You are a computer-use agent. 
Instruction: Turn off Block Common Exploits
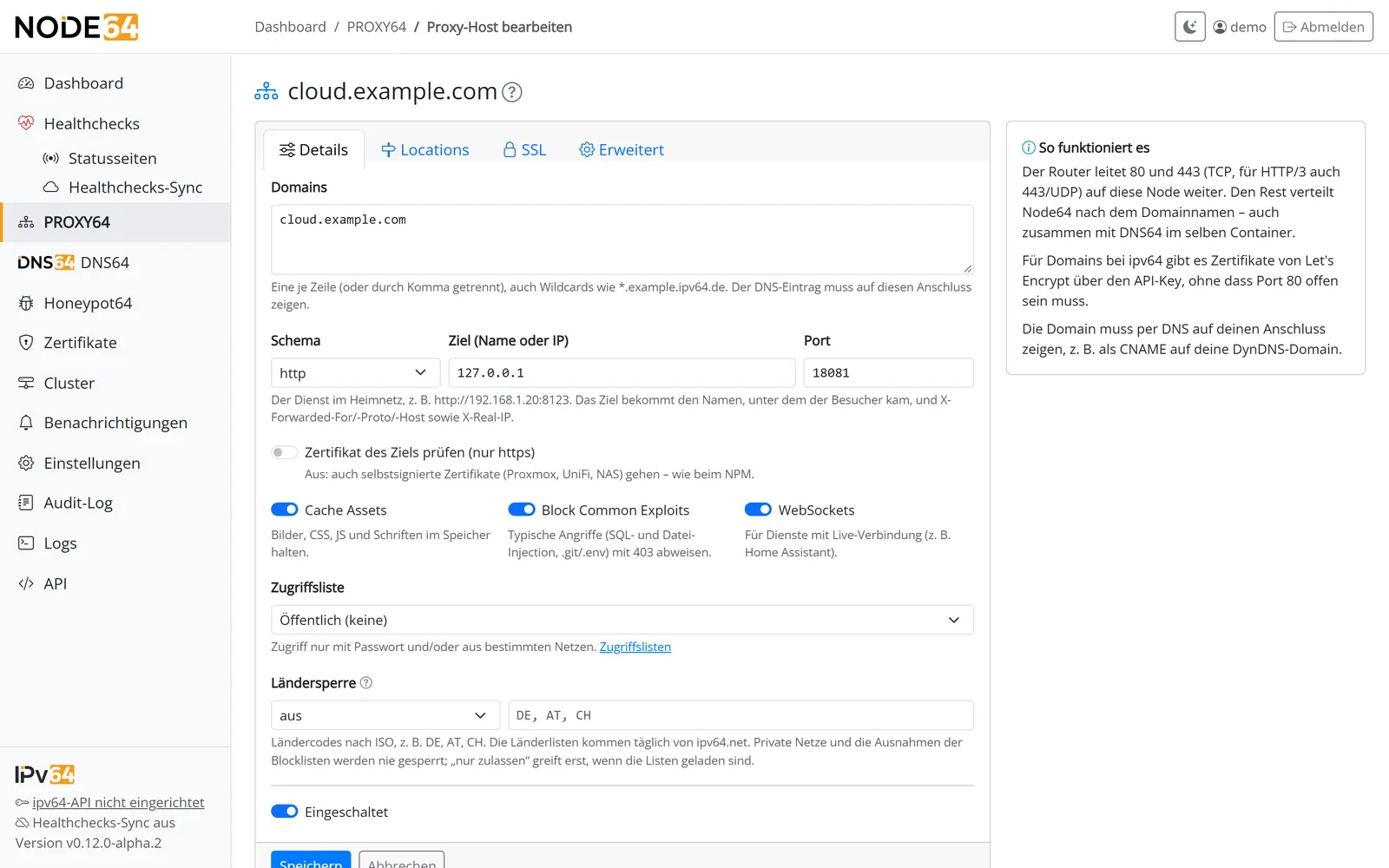pyautogui.click(x=521, y=510)
